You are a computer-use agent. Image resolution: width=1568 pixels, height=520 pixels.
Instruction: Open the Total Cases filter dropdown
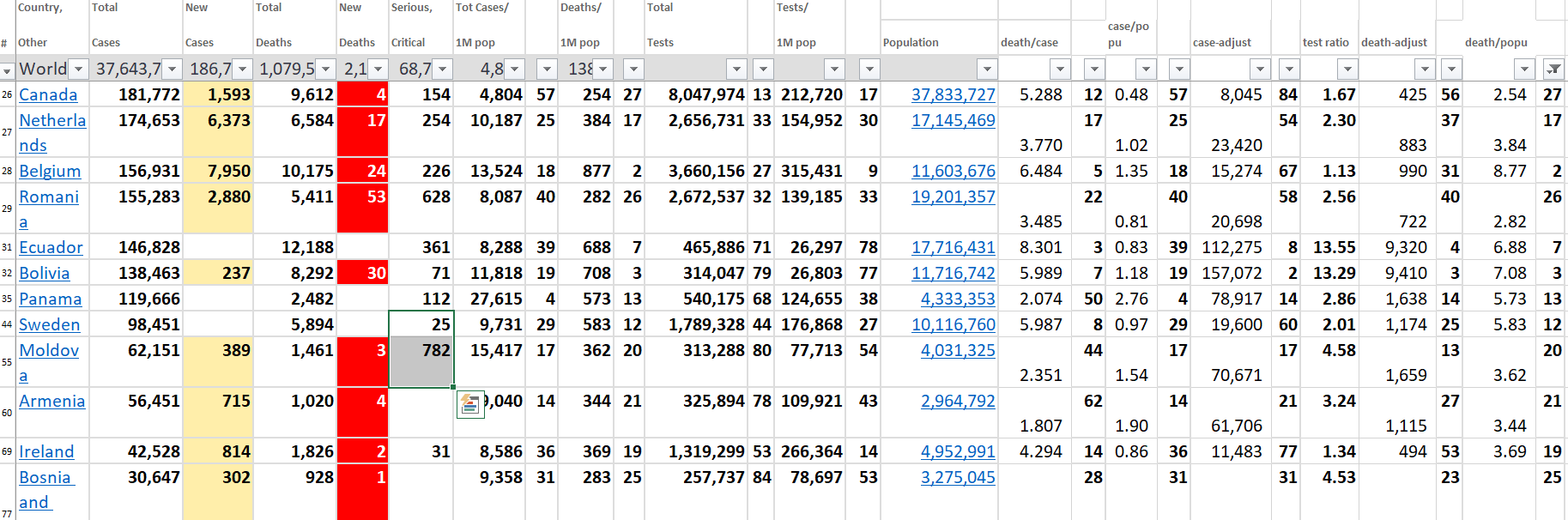172,69
